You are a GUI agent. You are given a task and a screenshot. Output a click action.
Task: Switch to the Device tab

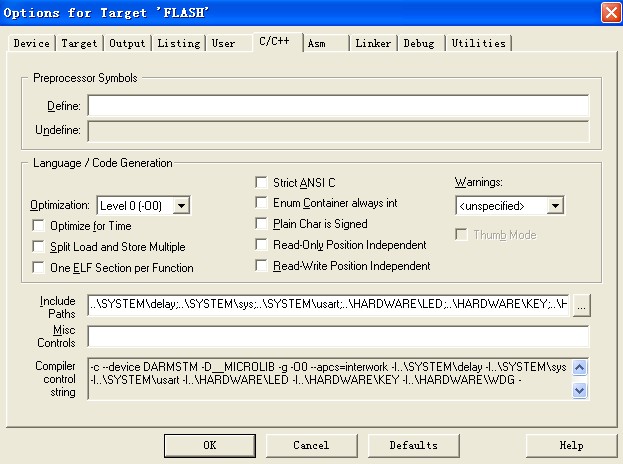click(31, 43)
